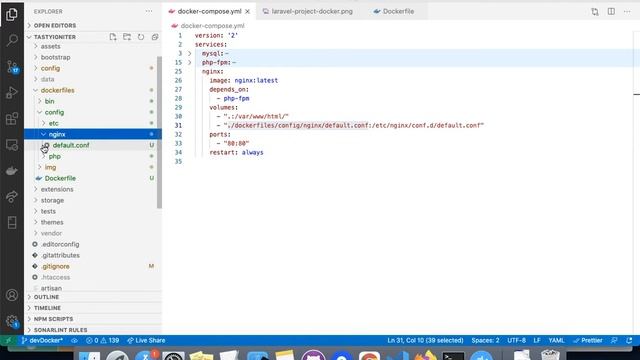Click New Folder icon in explorer header
Image resolution: width=640 pixels, height=360 pixels.
tap(127, 37)
